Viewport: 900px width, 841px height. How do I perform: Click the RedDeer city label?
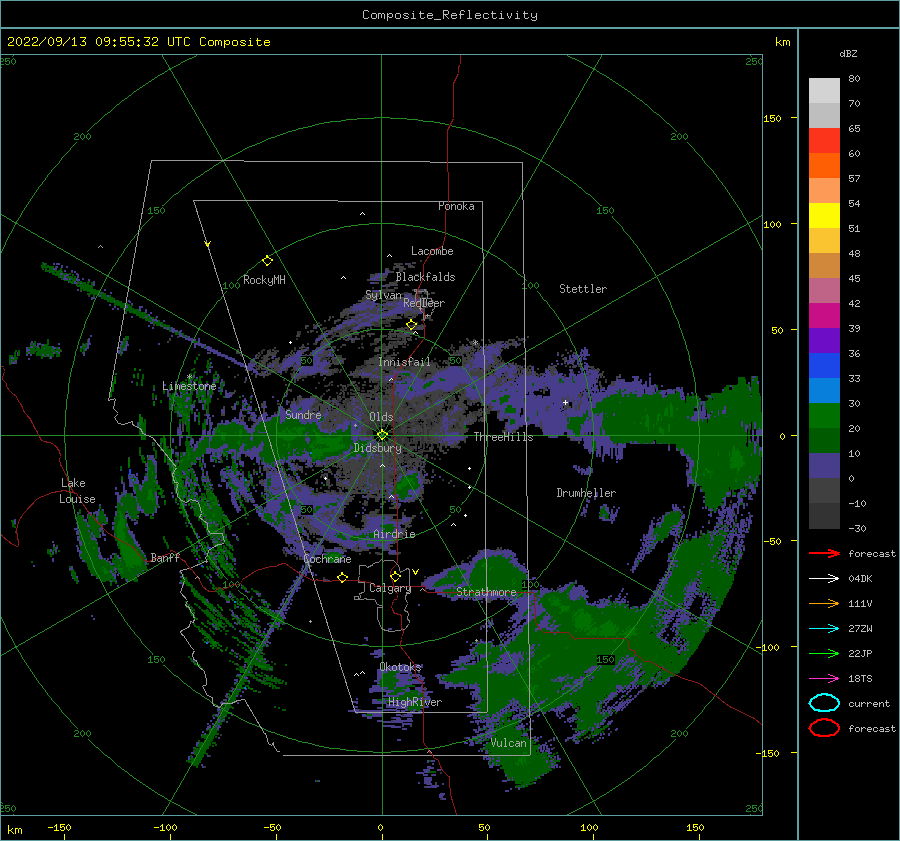[x=424, y=303]
